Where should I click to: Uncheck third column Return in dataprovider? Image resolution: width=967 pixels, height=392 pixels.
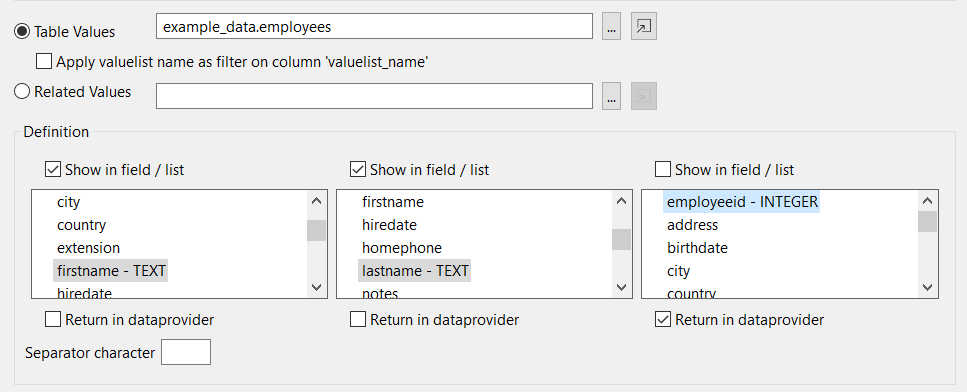tap(663, 319)
